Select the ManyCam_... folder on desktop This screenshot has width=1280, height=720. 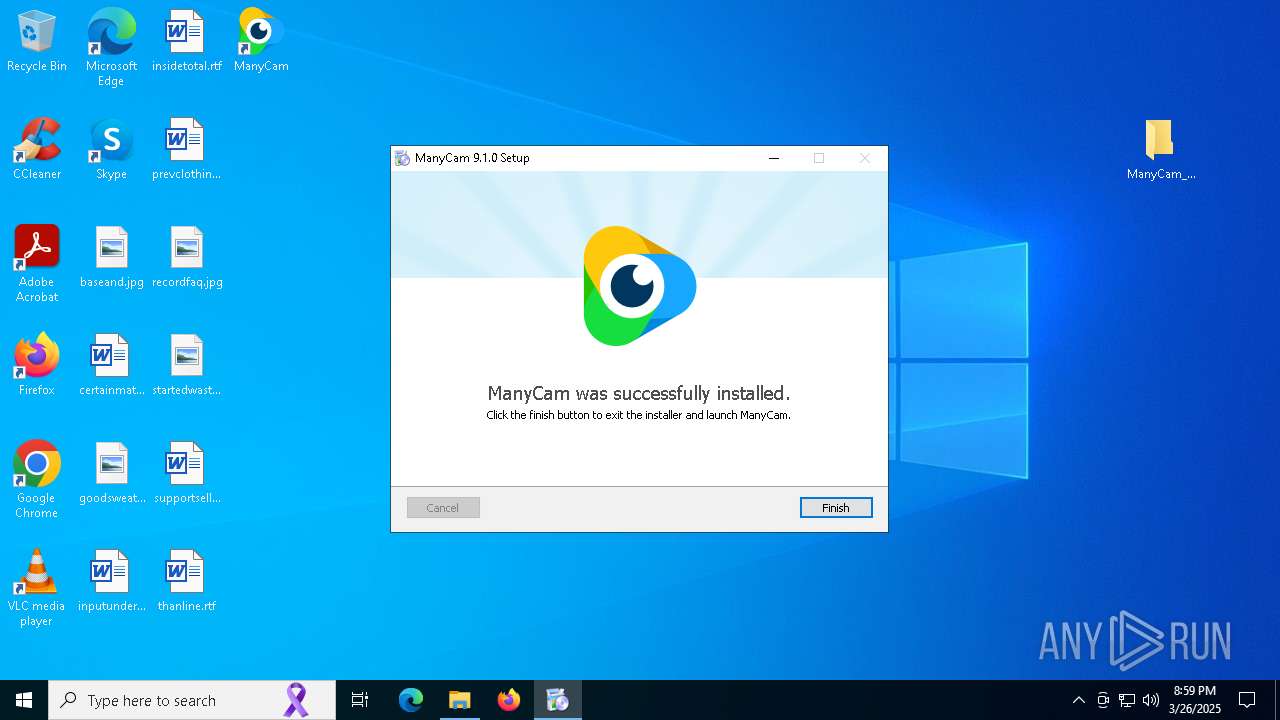pos(1160,149)
